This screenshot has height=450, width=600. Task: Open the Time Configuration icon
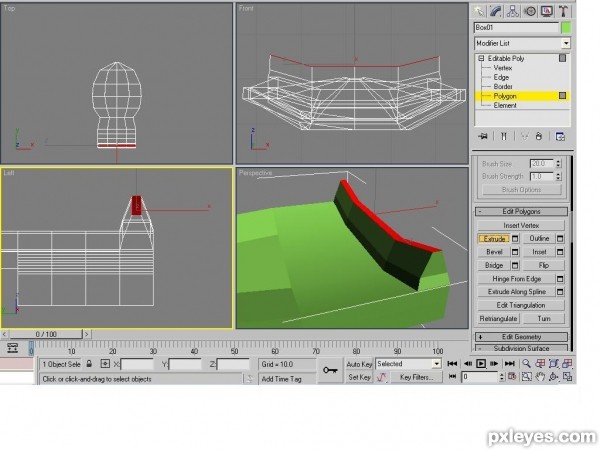(512, 377)
